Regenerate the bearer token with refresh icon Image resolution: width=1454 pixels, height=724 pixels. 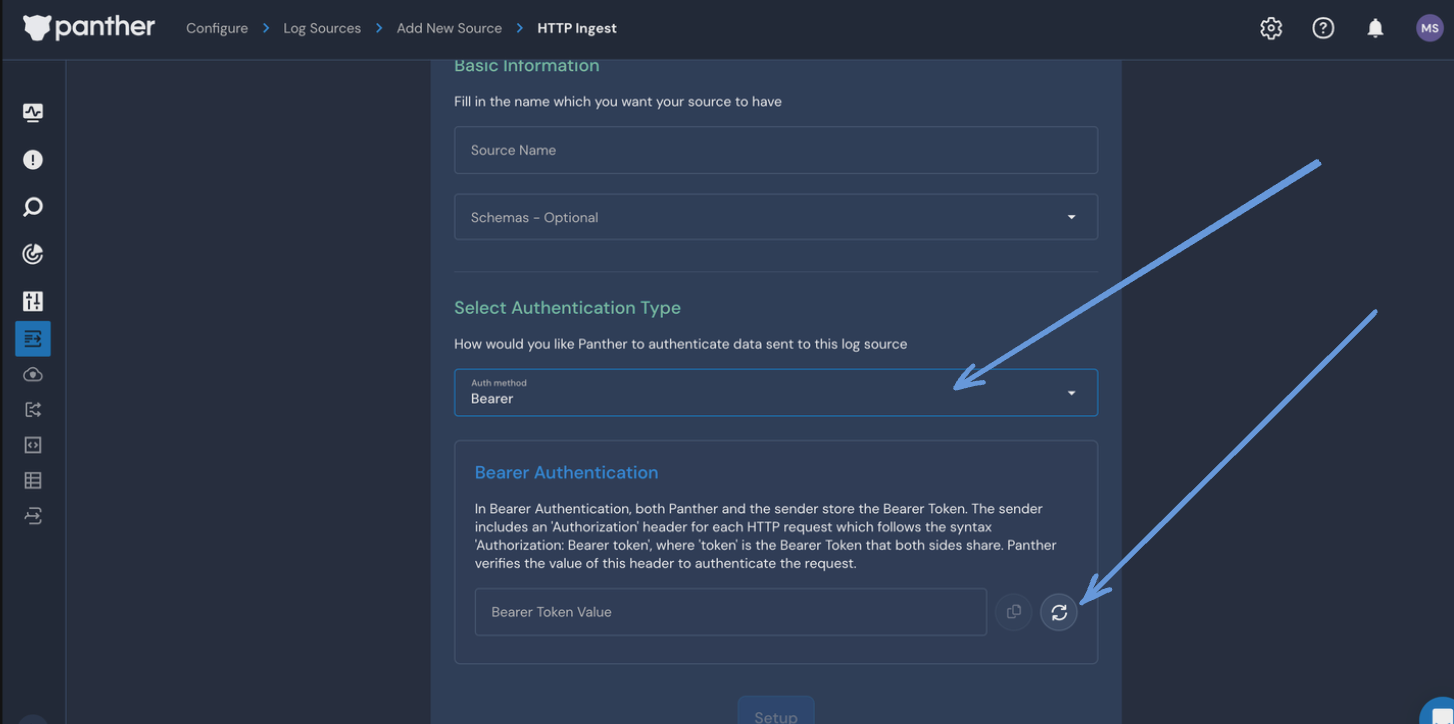[x=1059, y=612]
